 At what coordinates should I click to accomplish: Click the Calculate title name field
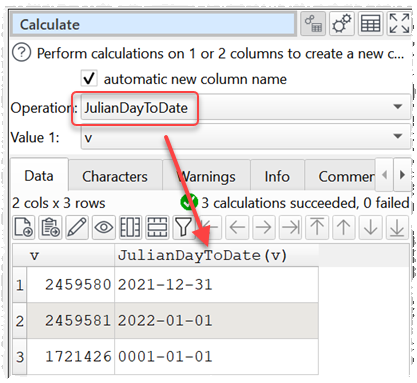154,24
